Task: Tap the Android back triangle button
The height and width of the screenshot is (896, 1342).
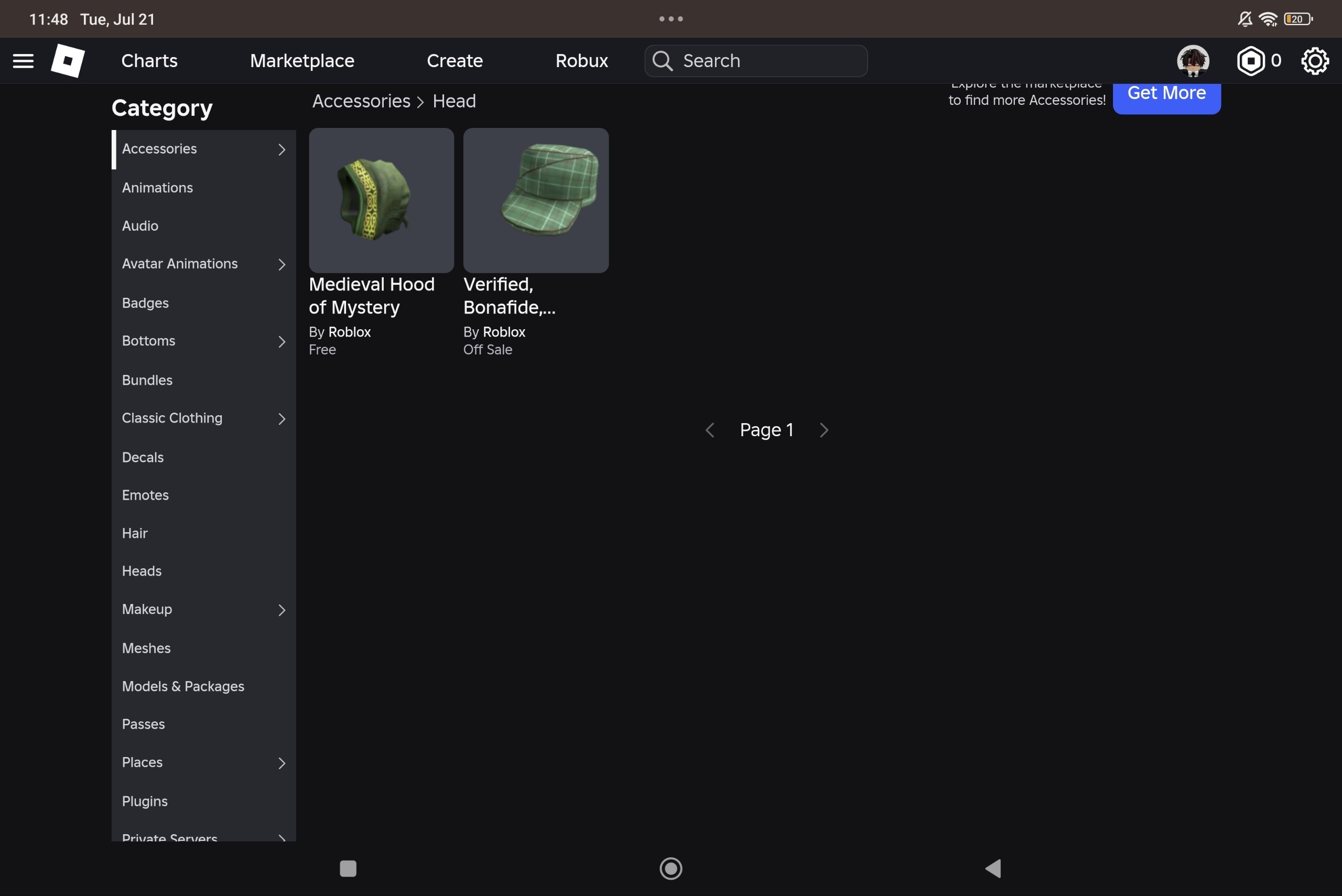Action: pyautogui.click(x=993, y=869)
